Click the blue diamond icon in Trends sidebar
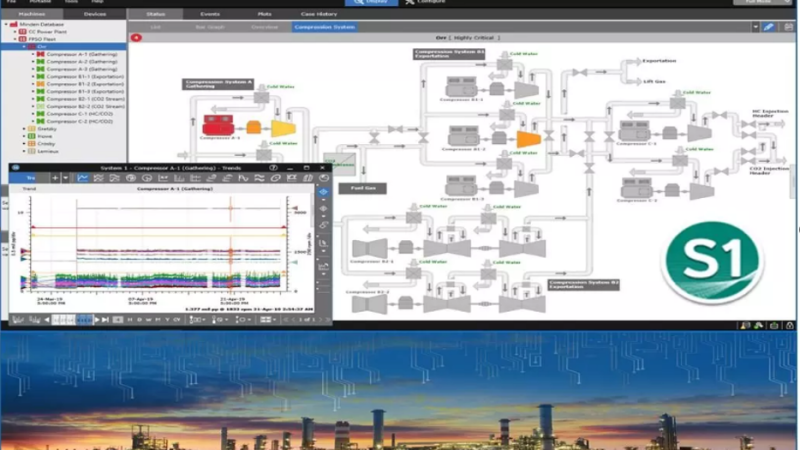The height and width of the screenshot is (450, 800). [x=323, y=192]
